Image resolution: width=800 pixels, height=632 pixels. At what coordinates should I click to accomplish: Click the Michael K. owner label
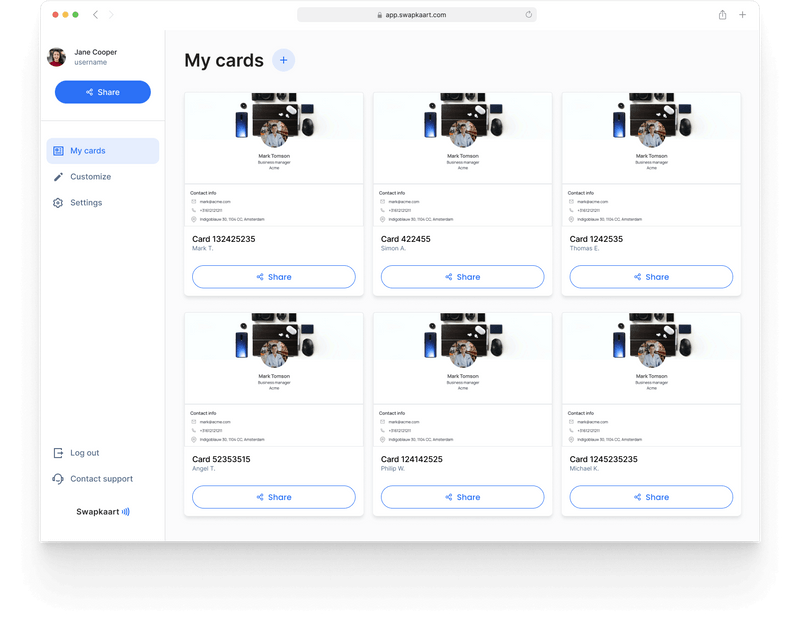(584, 469)
